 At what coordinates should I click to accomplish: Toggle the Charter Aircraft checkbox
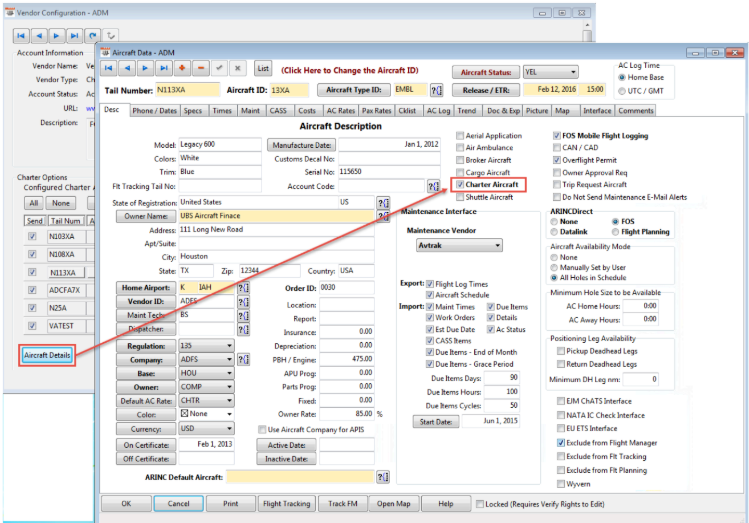460,185
